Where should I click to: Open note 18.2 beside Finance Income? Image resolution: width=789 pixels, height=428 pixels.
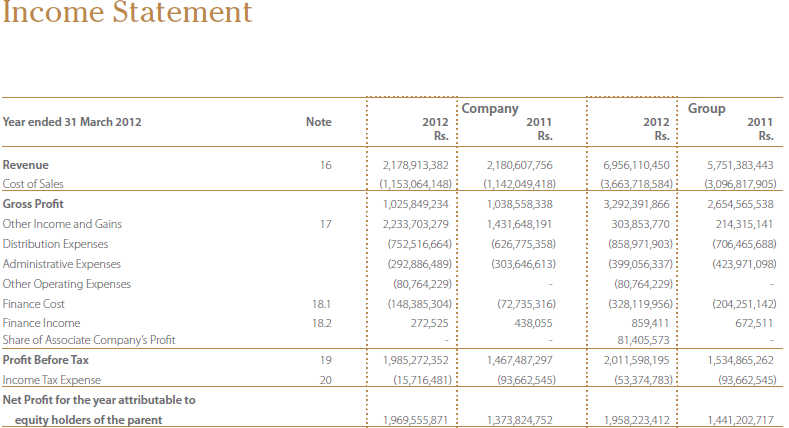click(x=321, y=323)
